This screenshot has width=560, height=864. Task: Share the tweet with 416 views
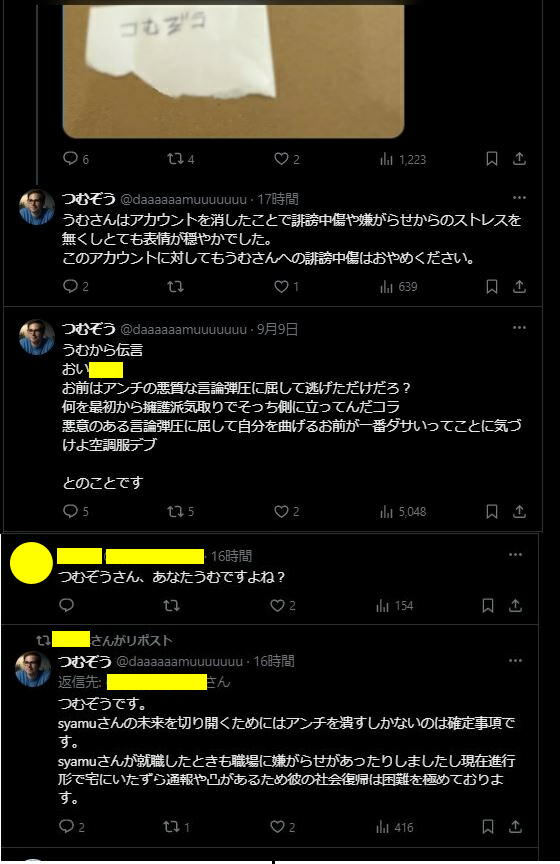pyautogui.click(x=515, y=827)
